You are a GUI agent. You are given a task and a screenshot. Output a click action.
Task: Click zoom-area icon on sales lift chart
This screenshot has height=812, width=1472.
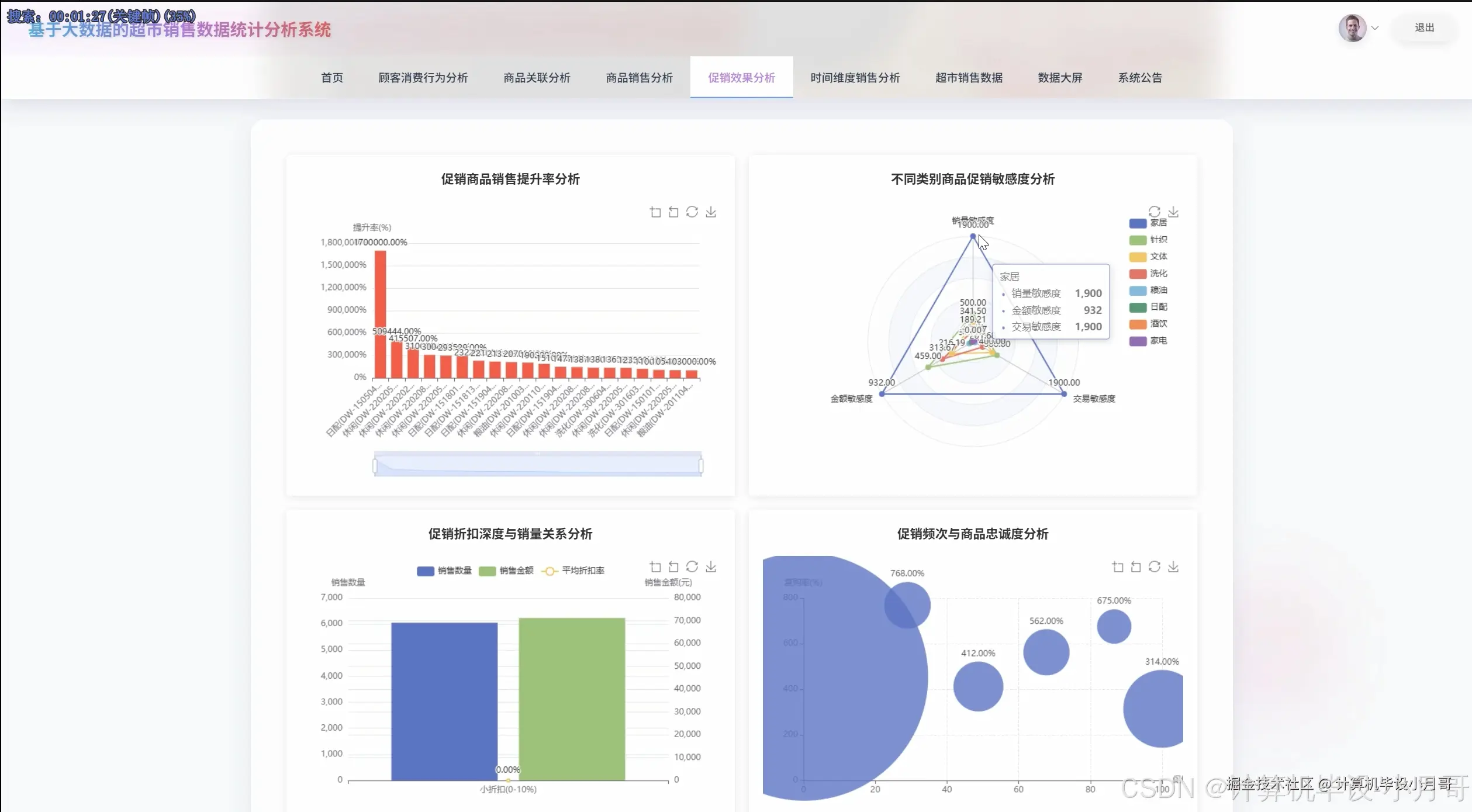coord(655,212)
